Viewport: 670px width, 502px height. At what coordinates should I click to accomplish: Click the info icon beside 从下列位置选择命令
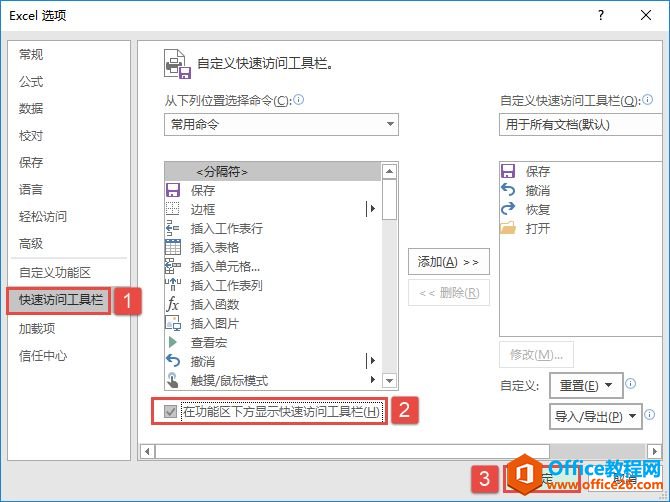click(299, 100)
